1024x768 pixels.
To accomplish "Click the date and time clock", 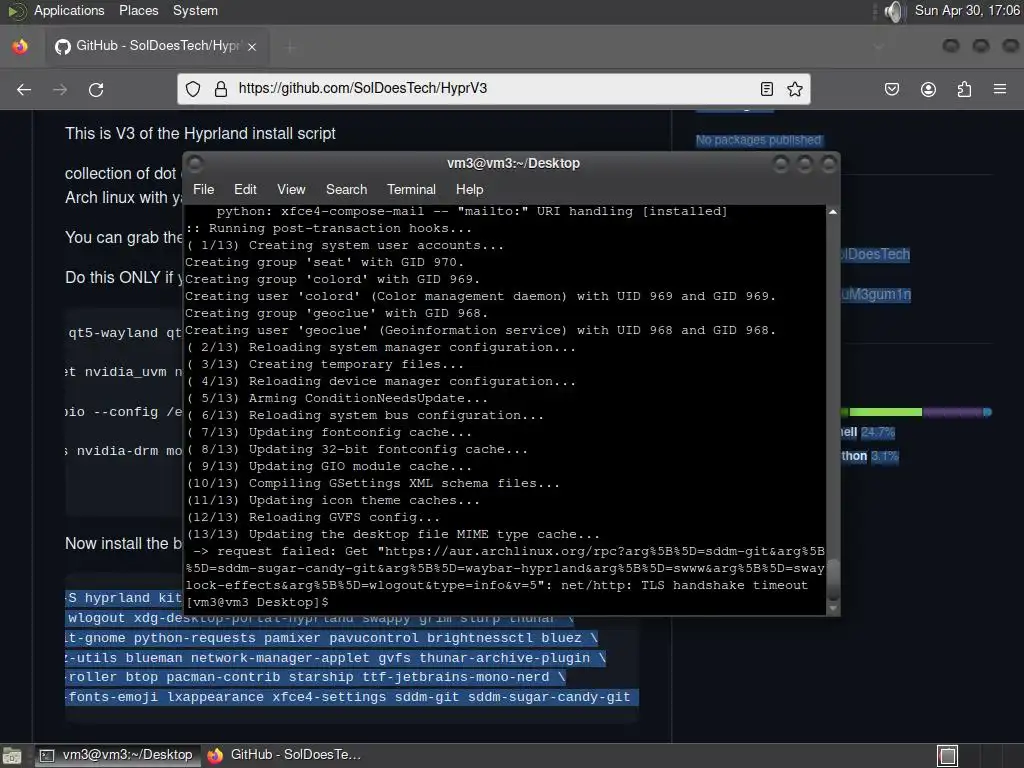I will (x=967, y=10).
